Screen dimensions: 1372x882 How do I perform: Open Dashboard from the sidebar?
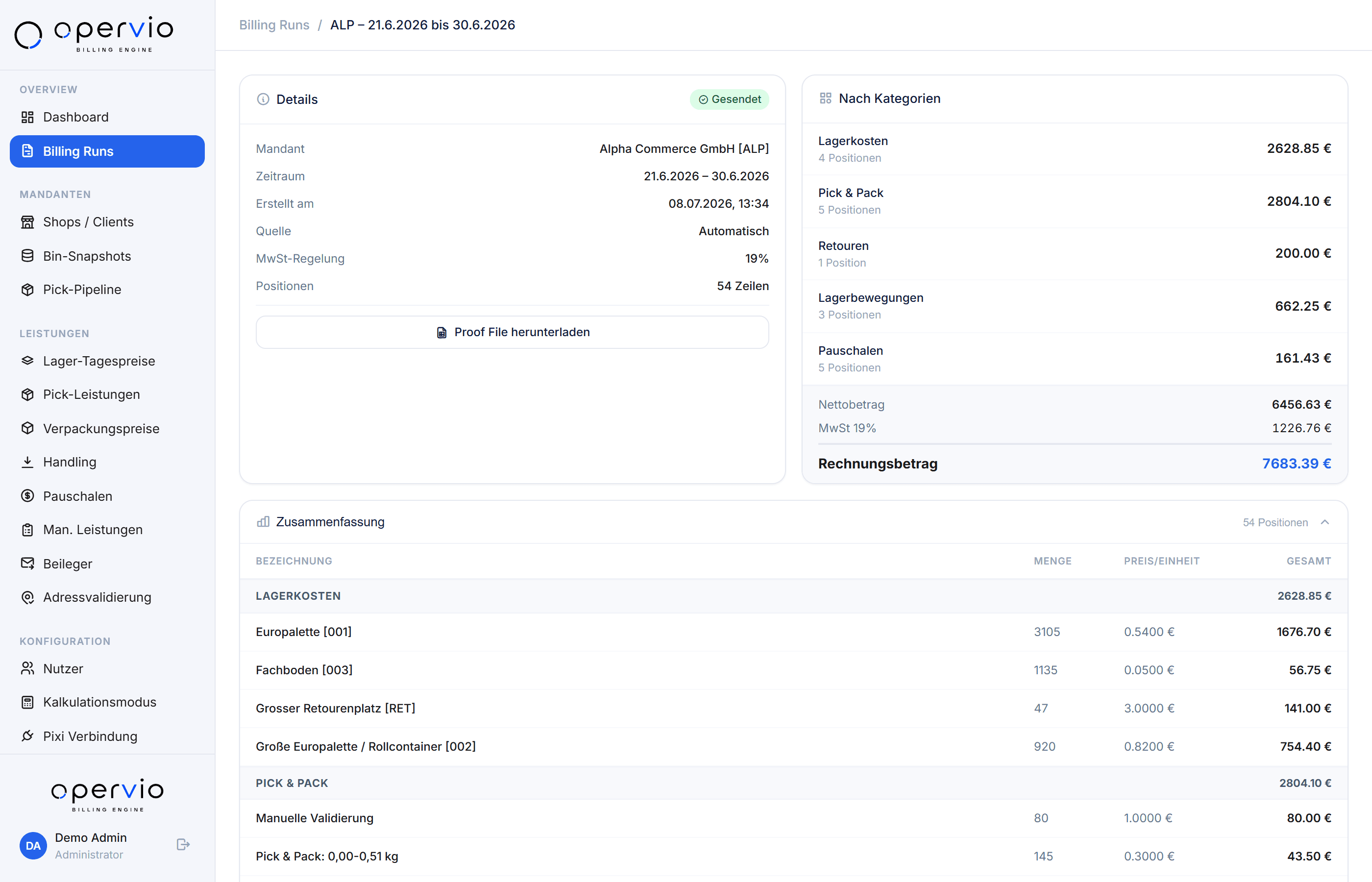[107, 117]
